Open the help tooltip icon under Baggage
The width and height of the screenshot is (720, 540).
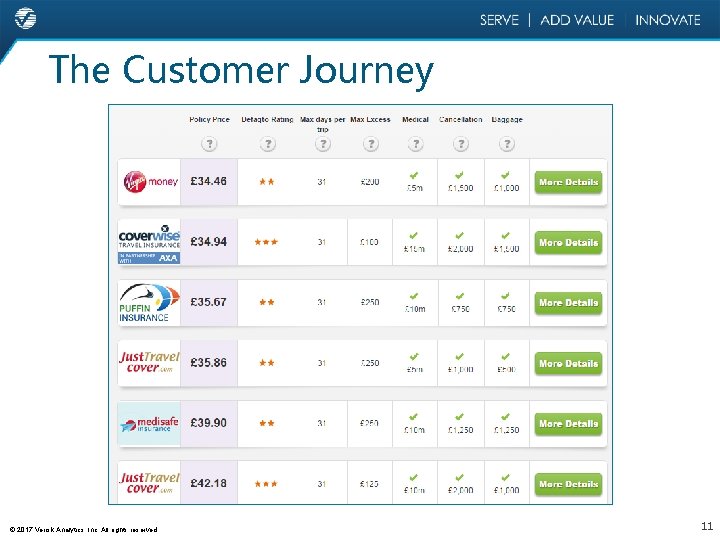pyautogui.click(x=506, y=144)
